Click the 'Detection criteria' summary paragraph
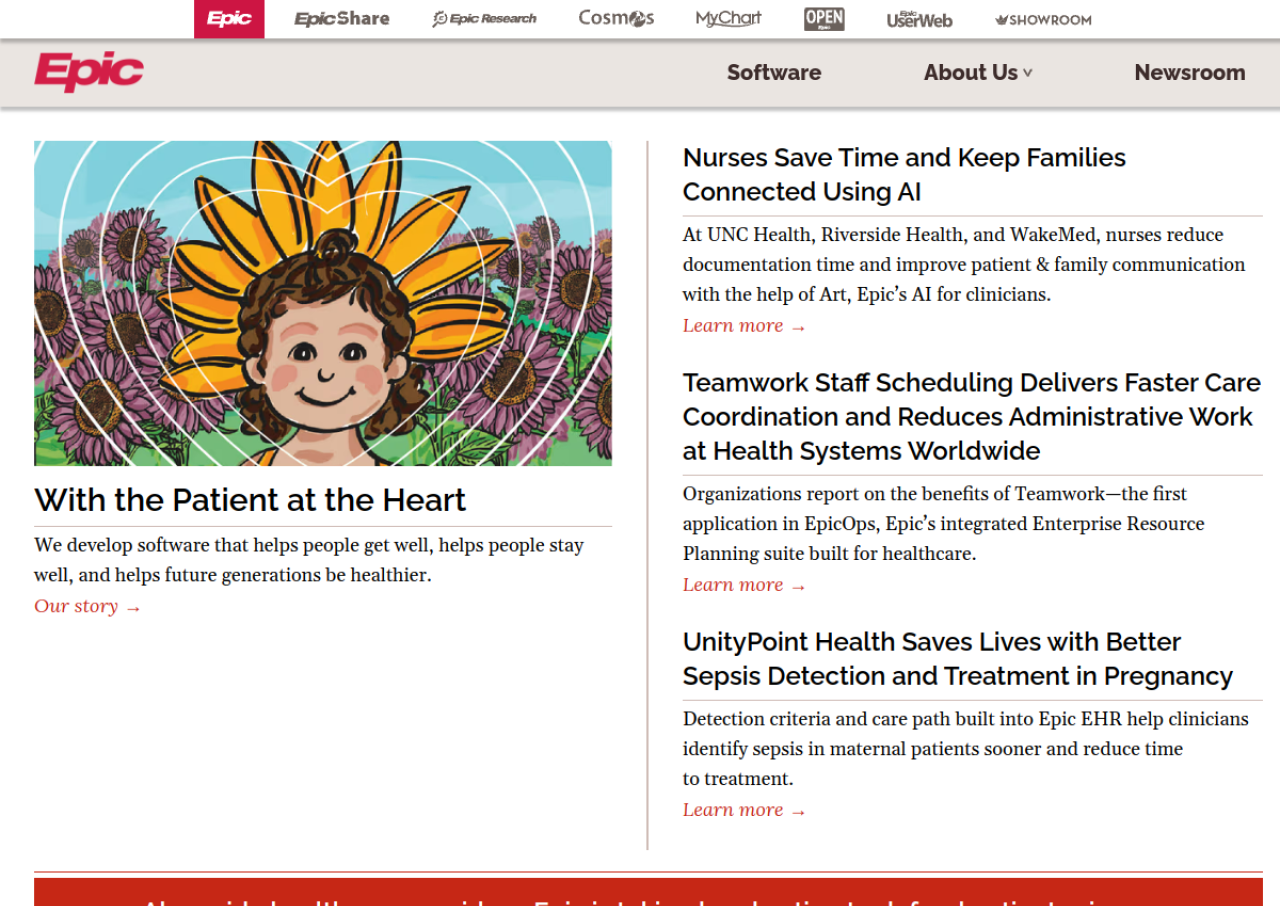The image size is (1280, 906). pyautogui.click(x=966, y=748)
